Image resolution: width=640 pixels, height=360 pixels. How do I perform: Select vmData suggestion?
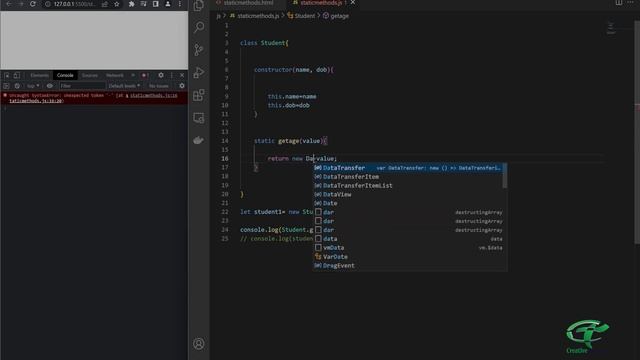coord(408,248)
